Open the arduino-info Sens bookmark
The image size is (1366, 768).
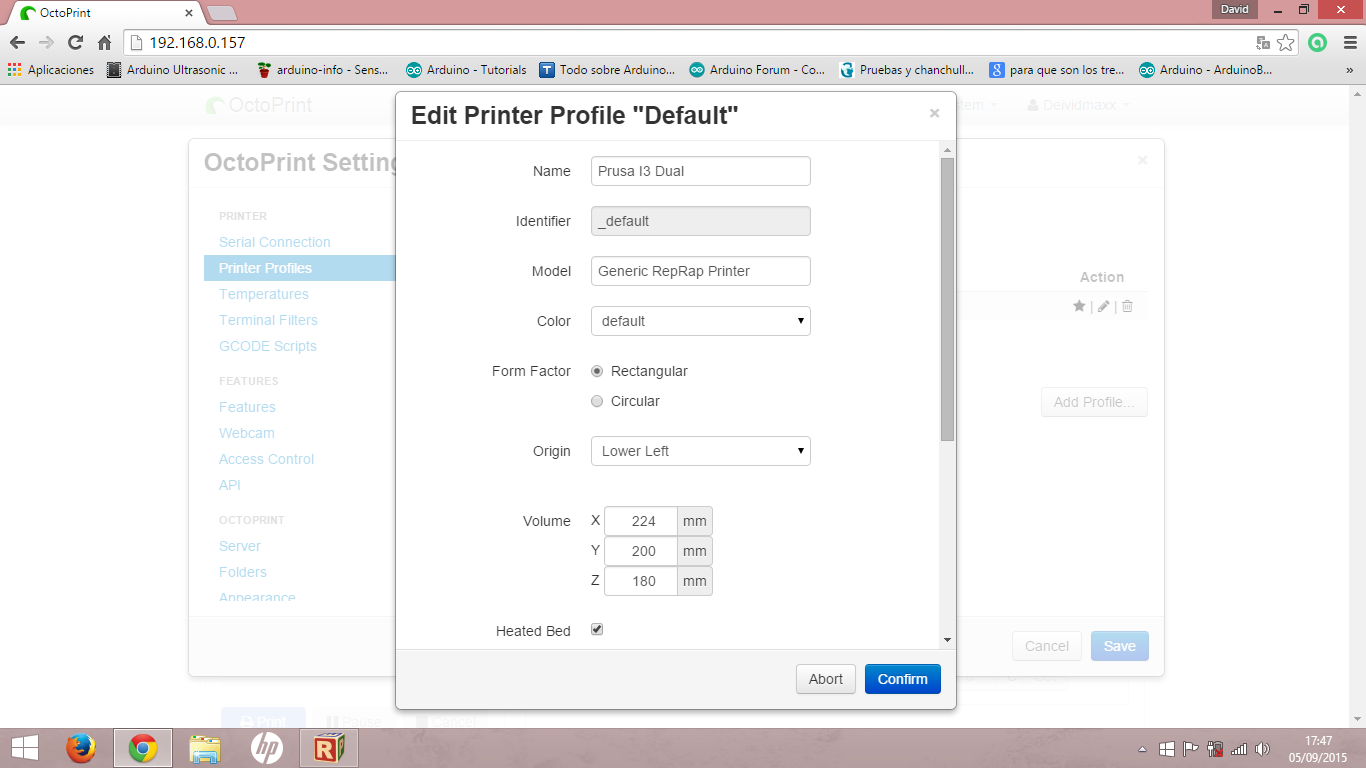point(322,70)
